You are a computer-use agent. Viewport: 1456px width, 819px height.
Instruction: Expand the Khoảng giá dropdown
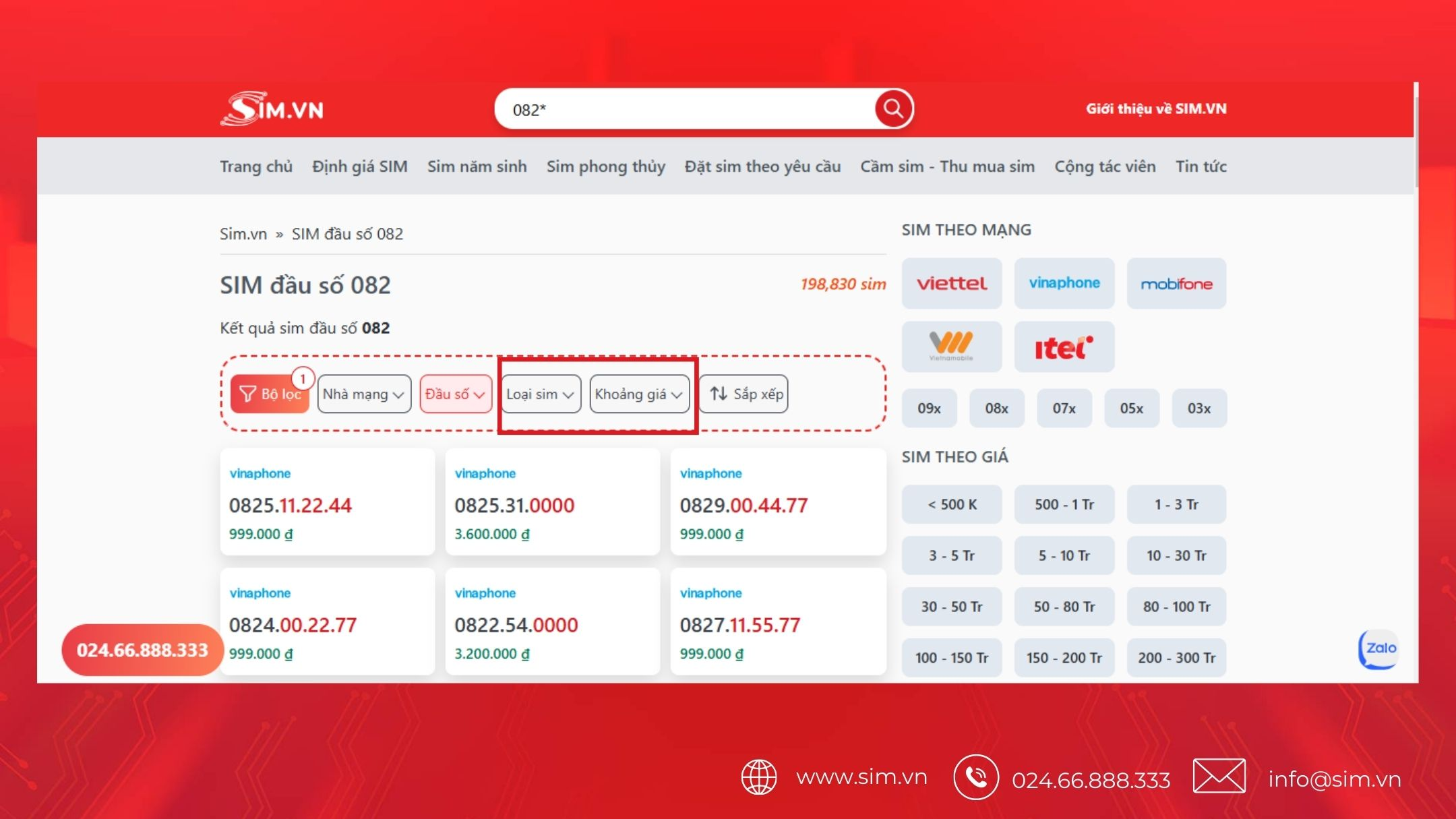639,394
